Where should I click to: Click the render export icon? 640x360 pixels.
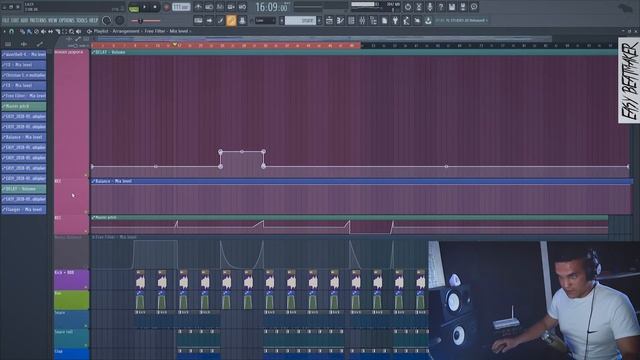tap(463, 7)
